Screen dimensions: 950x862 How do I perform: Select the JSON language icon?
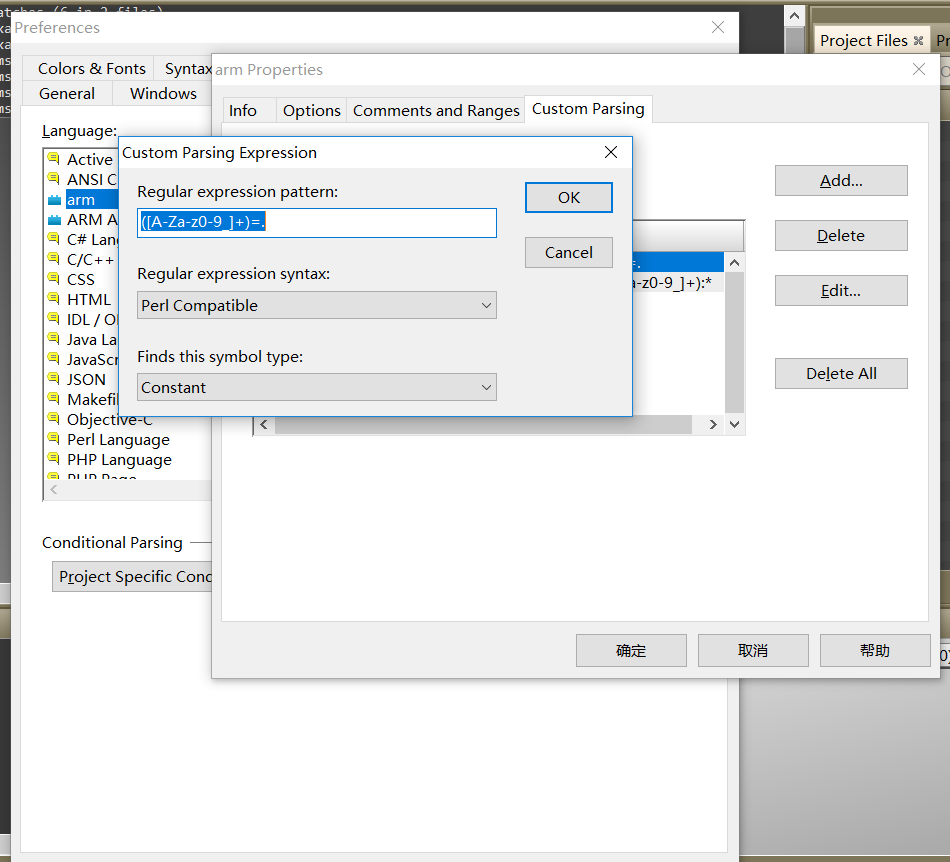53,379
